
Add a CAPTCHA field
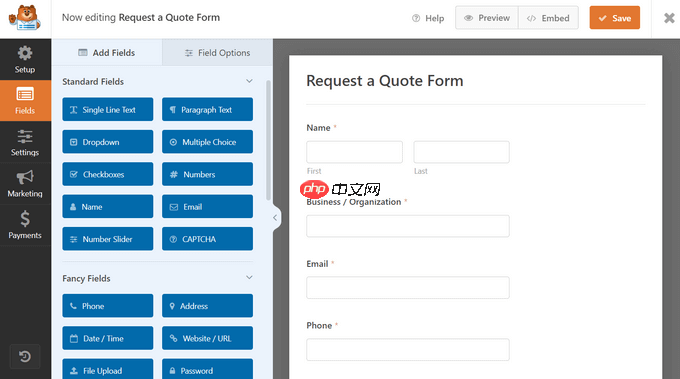(207, 239)
